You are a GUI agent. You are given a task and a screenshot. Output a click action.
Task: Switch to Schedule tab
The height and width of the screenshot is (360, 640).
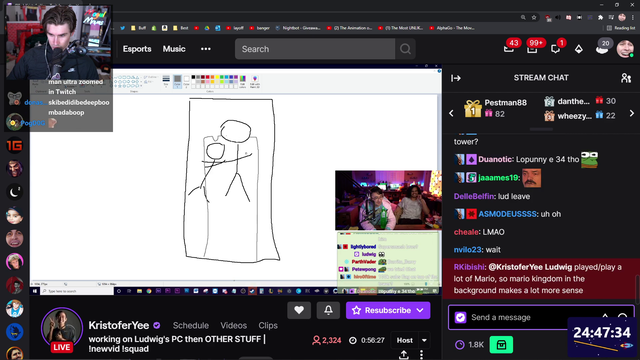[191, 325]
